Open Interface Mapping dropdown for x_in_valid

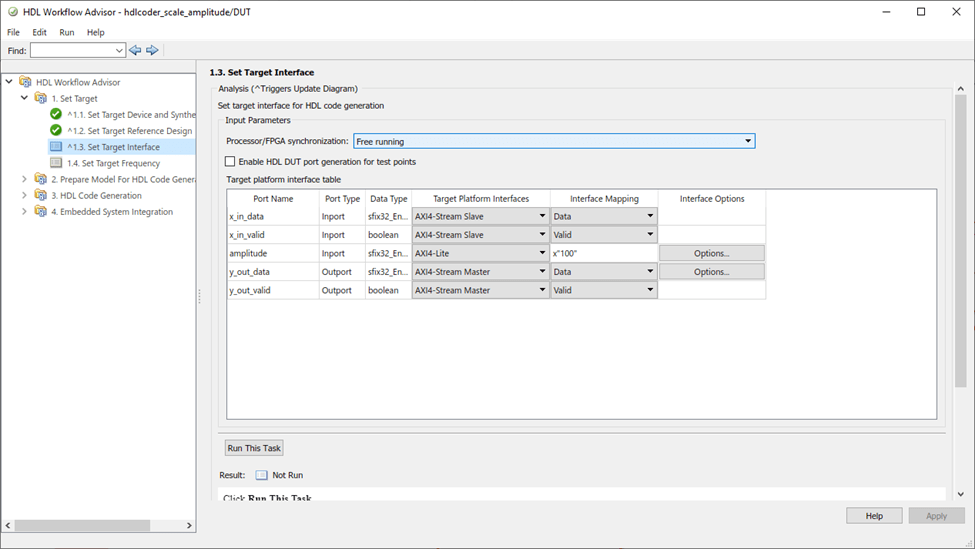[650, 234]
